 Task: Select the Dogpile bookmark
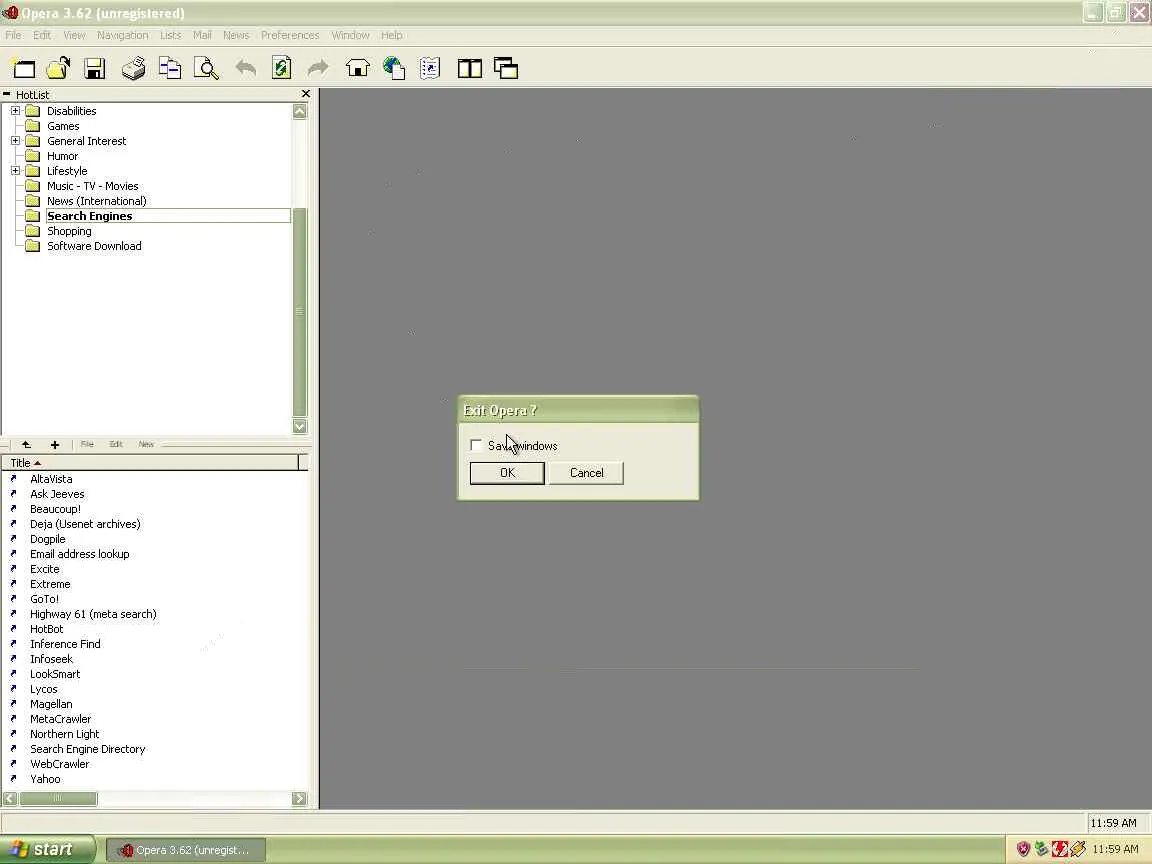(x=48, y=539)
